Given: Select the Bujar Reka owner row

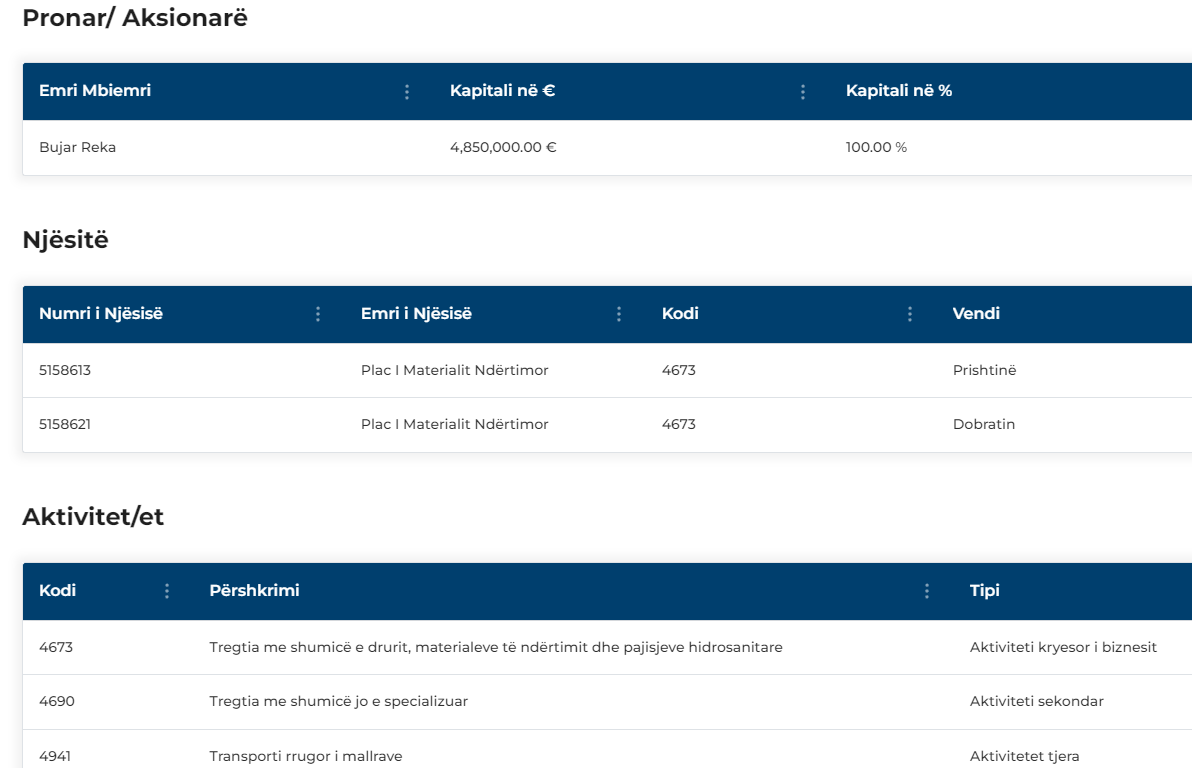Looking at the screenshot, I should tap(78, 148).
